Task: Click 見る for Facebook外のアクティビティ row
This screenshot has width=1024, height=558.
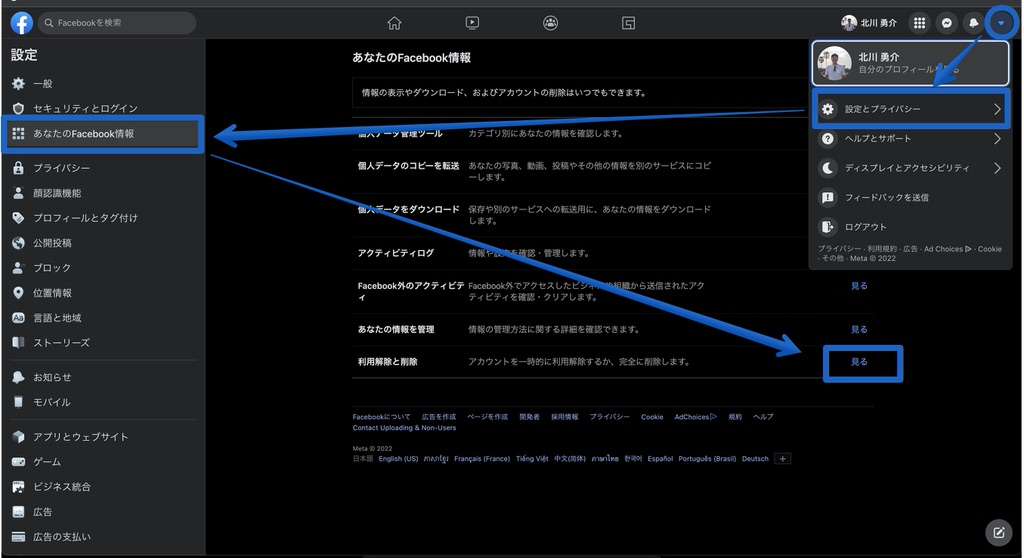Action: (x=859, y=286)
